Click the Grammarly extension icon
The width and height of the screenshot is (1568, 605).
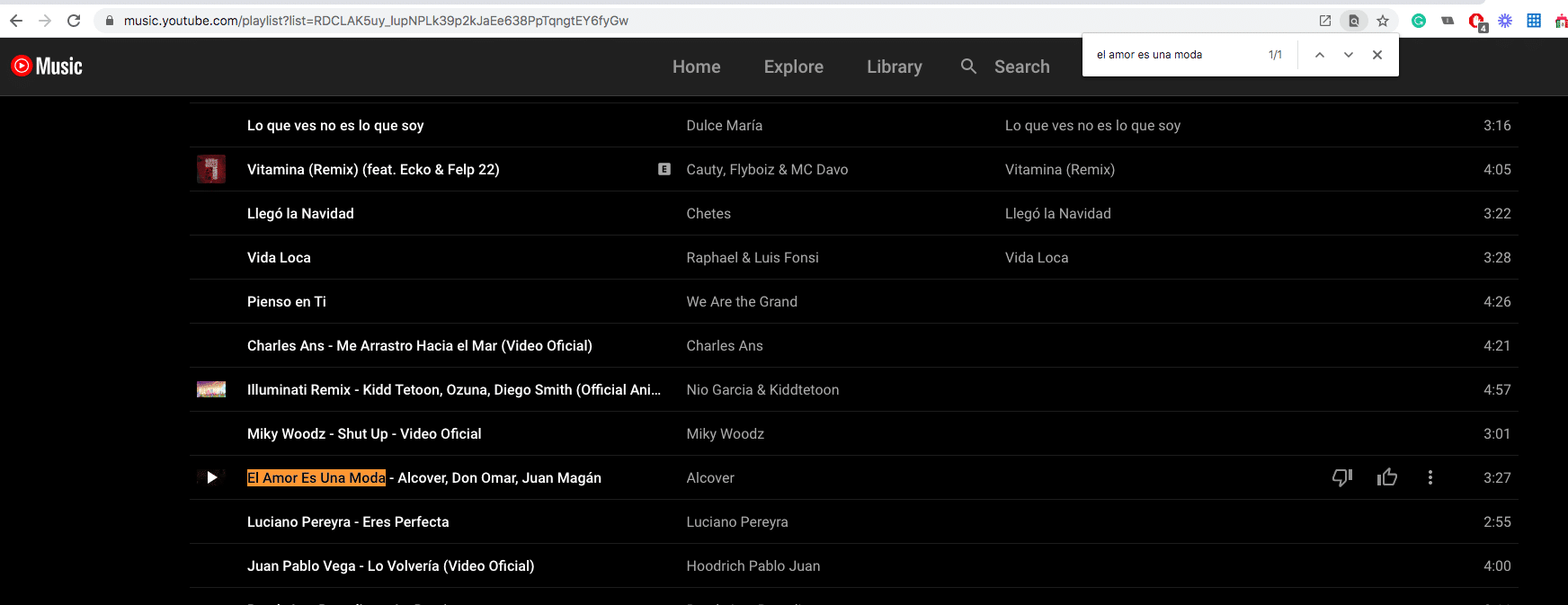click(1419, 21)
